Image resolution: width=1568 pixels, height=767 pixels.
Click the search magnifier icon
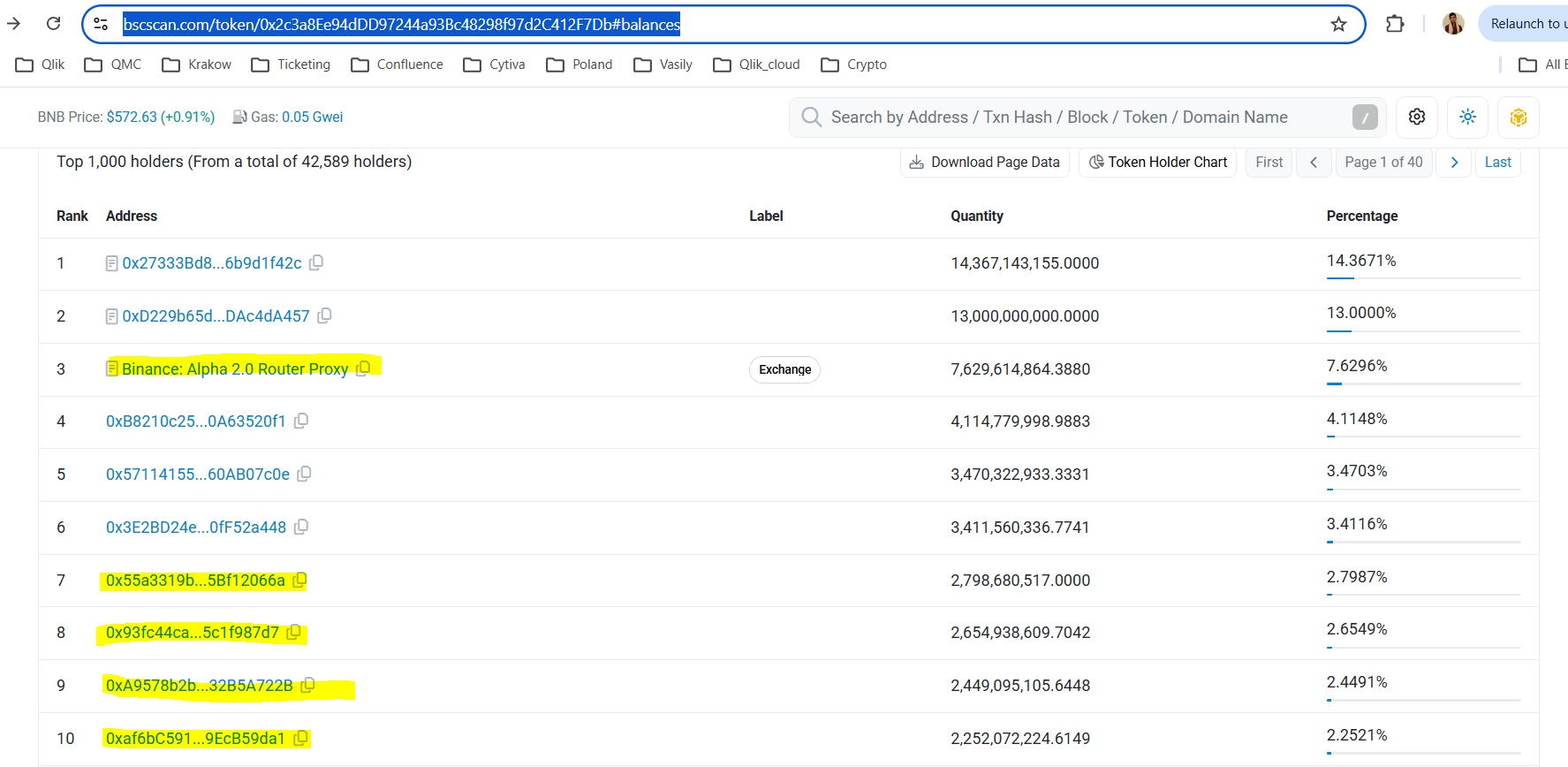(811, 117)
